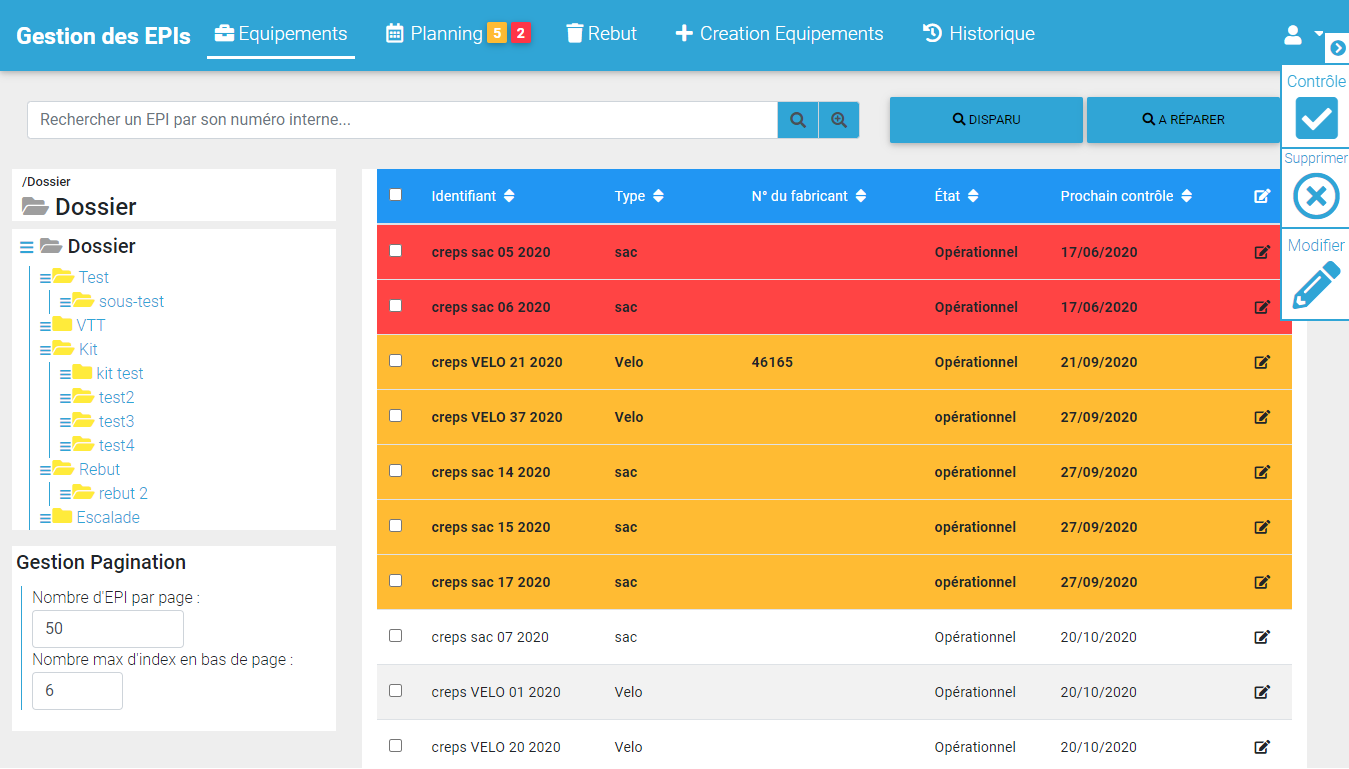The width and height of the screenshot is (1349, 769).
Task: Edit row creps sac 17 2020
Action: tap(1262, 582)
